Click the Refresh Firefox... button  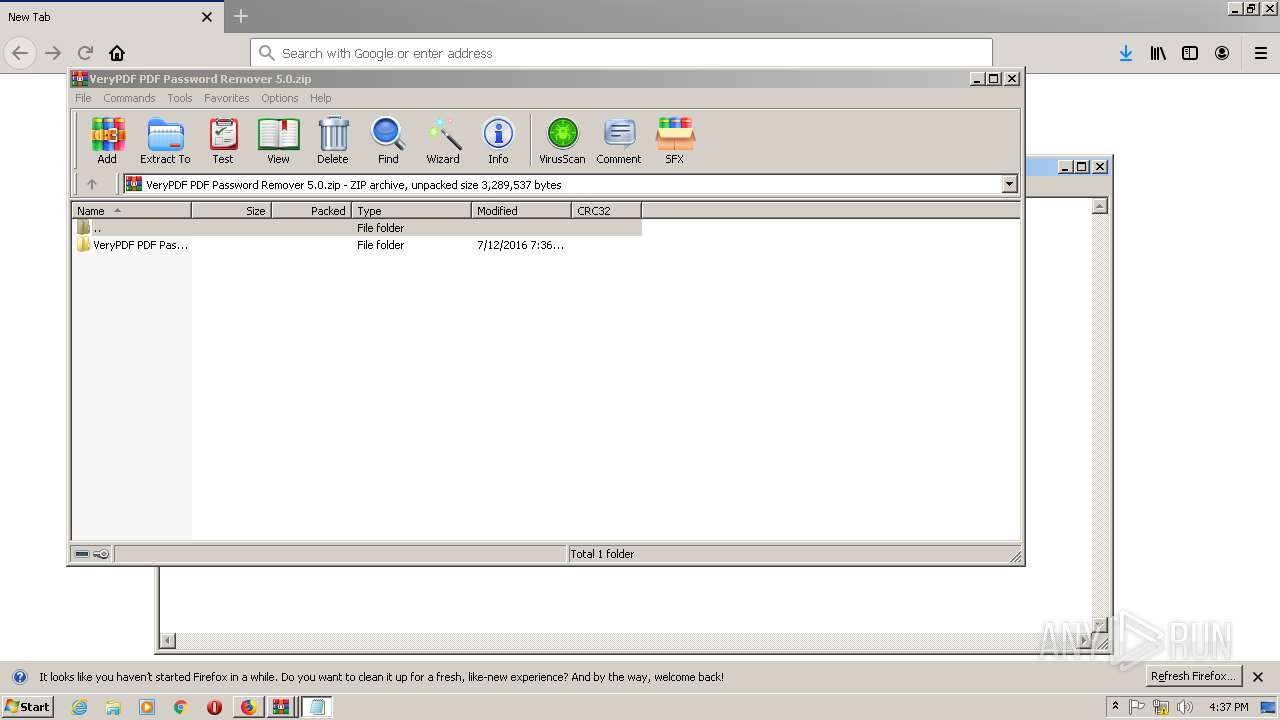(1193, 676)
